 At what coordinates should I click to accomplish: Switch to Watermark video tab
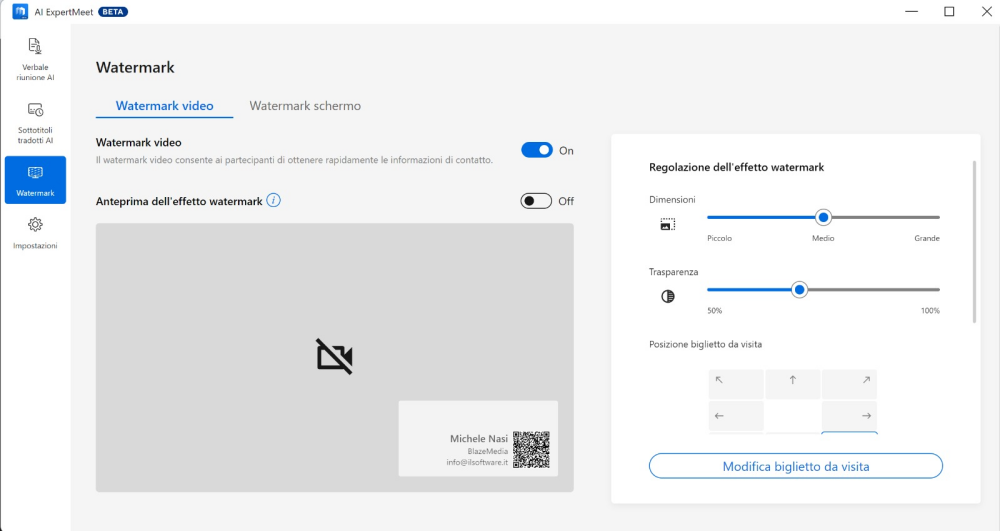click(165, 106)
